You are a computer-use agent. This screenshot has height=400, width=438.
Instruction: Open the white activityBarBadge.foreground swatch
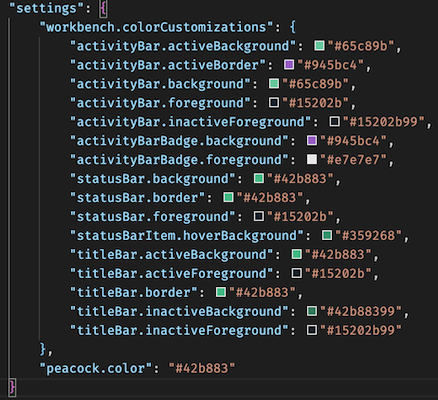click(312, 160)
